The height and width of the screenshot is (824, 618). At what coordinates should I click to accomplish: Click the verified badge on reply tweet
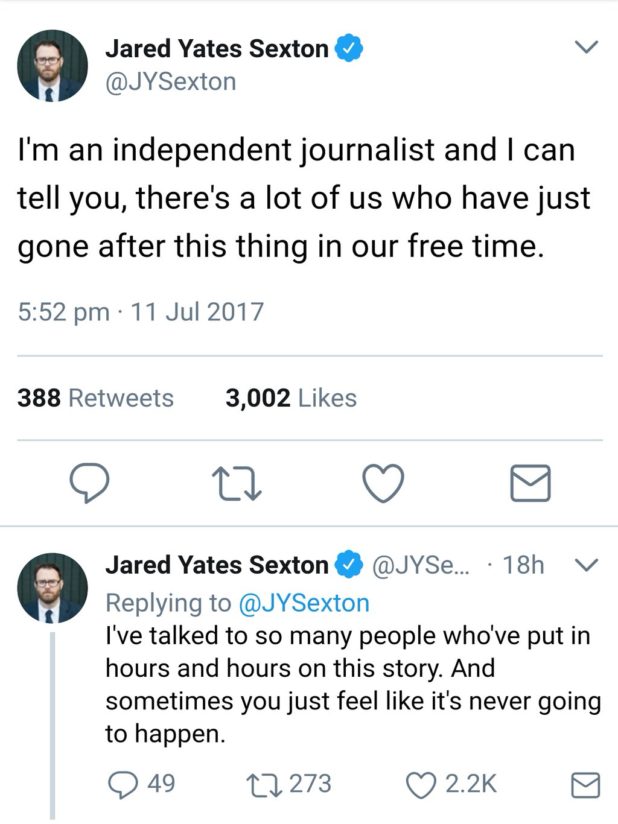tap(347, 566)
